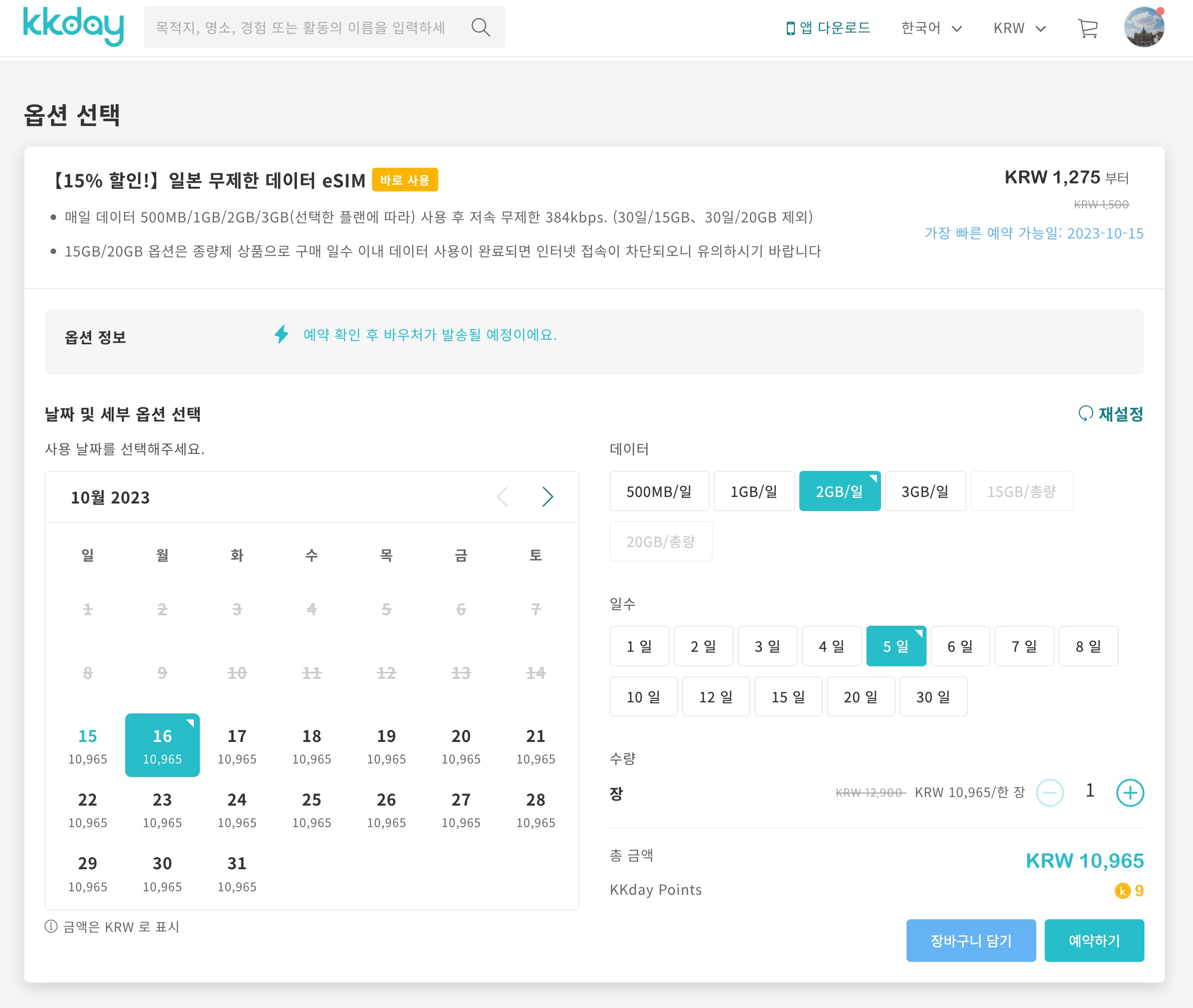Go to next calendar month
This screenshot has height=1008, width=1193.
tap(547, 496)
